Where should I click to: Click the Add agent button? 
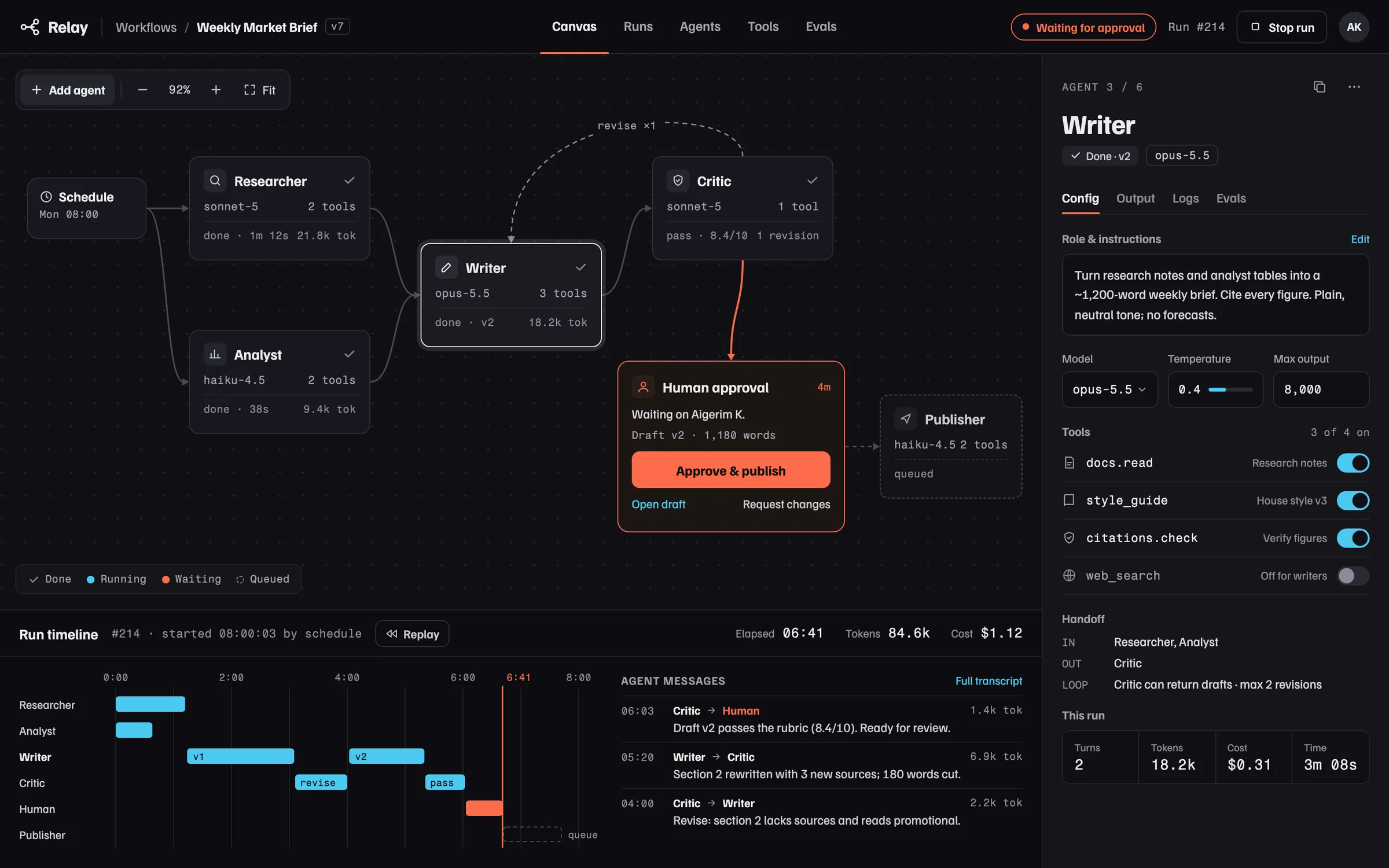(x=68, y=90)
